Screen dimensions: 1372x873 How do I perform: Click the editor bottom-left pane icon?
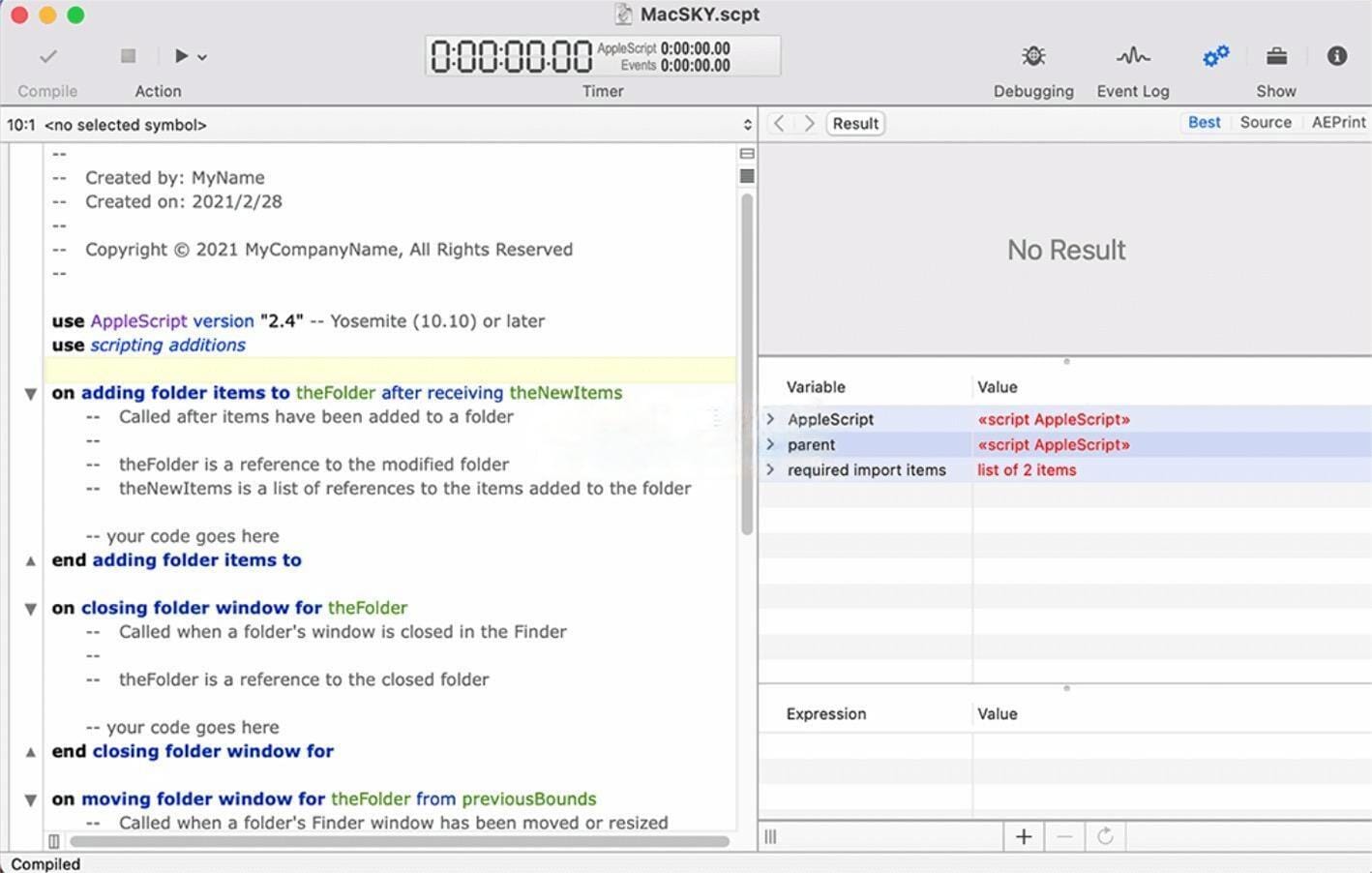click(54, 841)
